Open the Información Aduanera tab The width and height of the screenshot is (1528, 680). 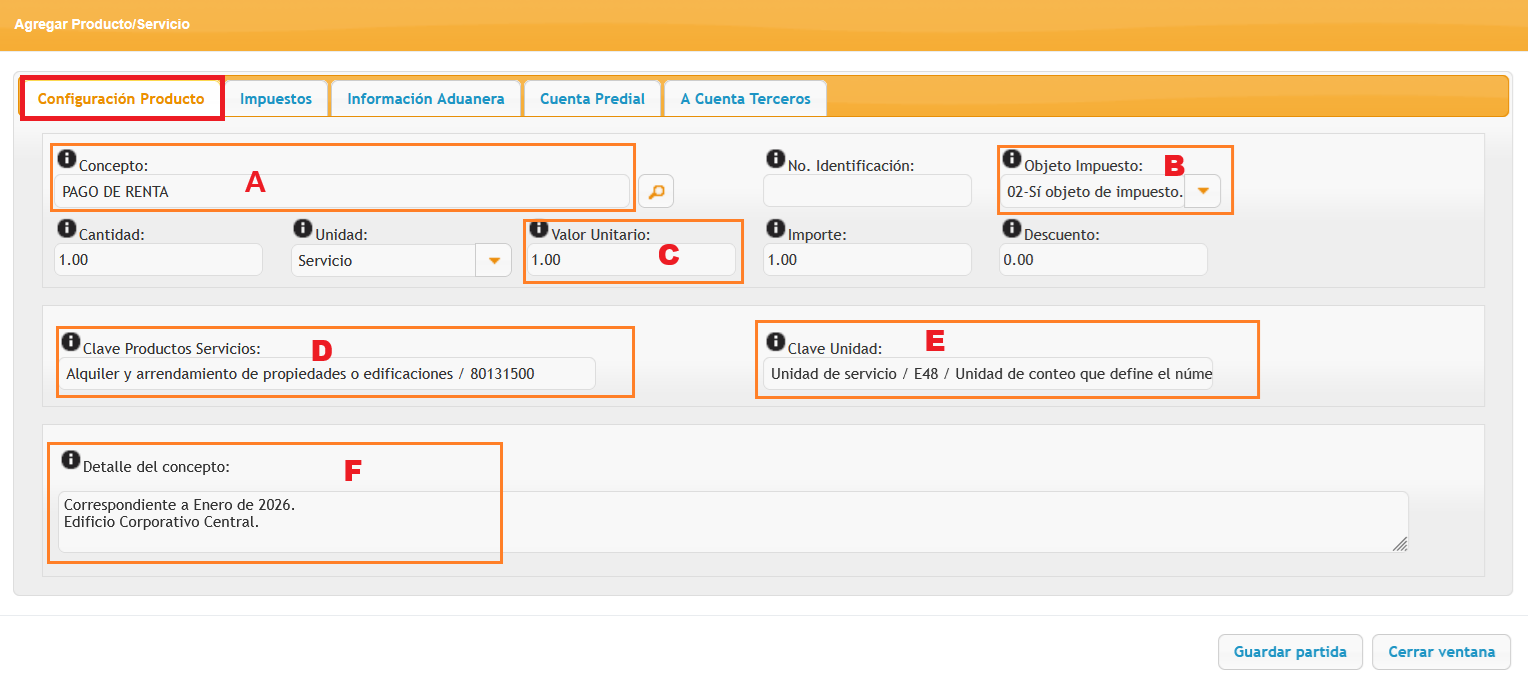click(x=425, y=99)
